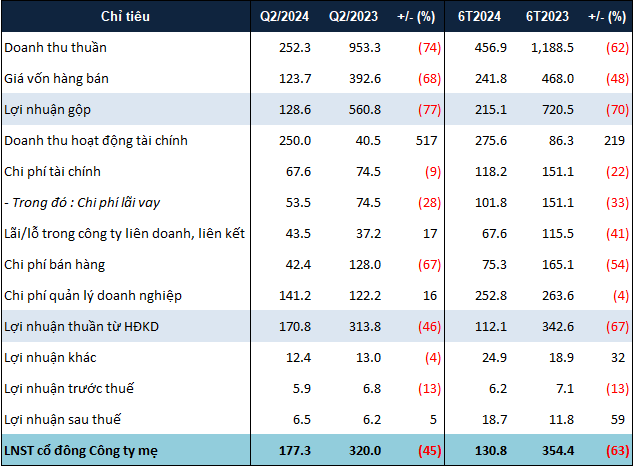Click the "Doanh thu hoạt động tài chính" label
The height and width of the screenshot is (467, 634).
pyautogui.click(x=96, y=140)
